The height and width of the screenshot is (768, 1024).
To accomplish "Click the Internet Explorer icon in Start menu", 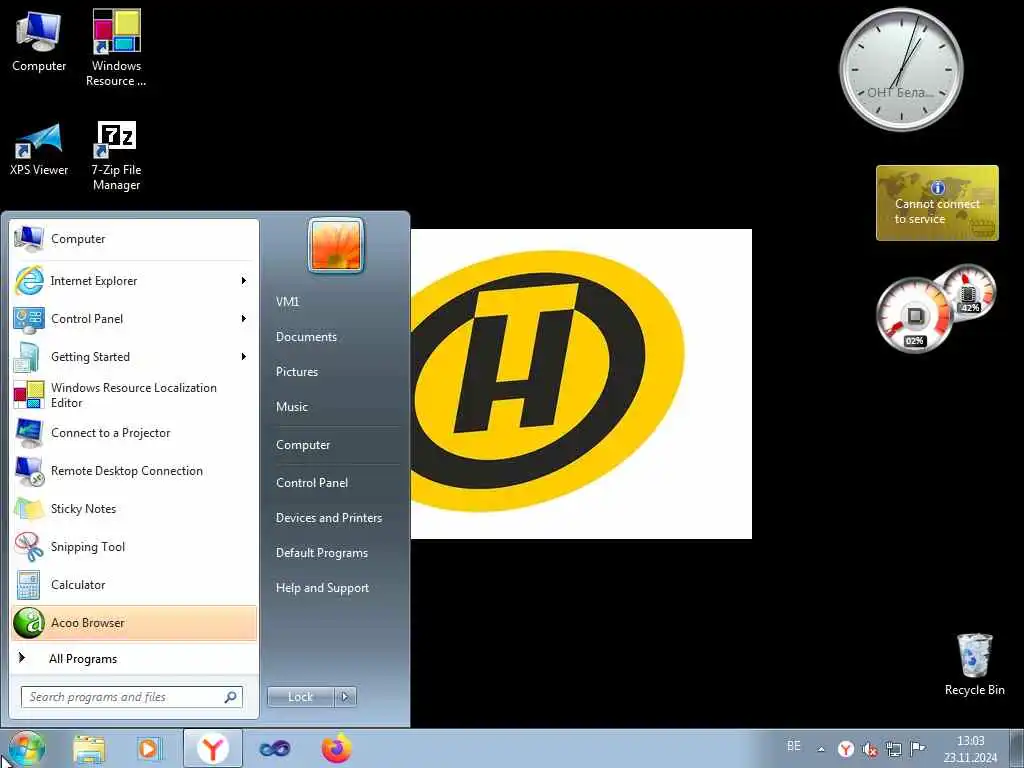I will (29, 281).
